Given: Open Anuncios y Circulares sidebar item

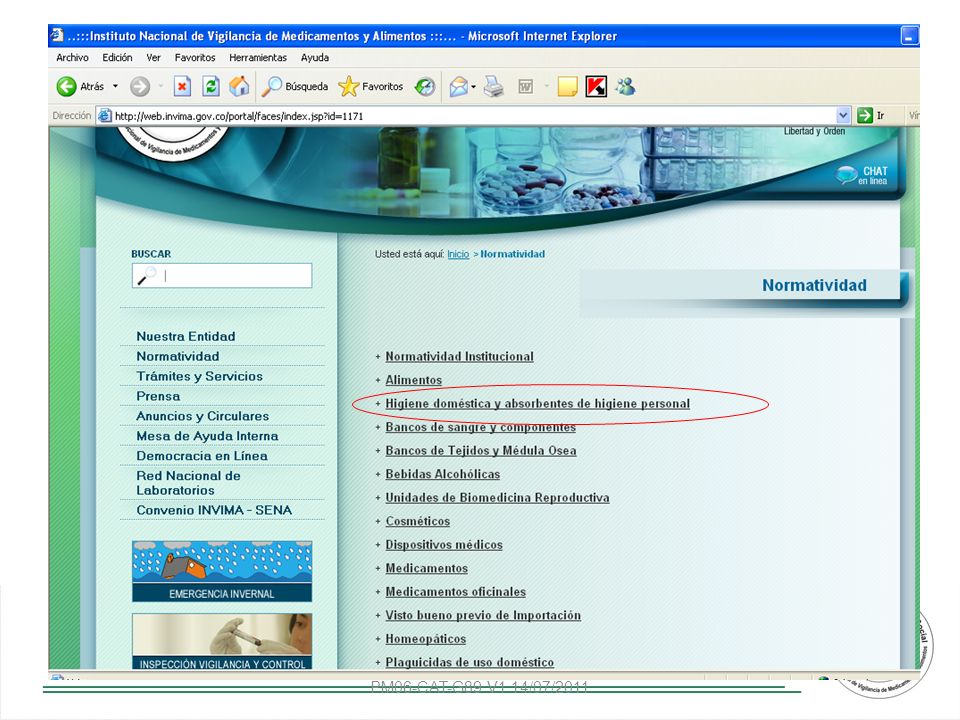Looking at the screenshot, I should [x=203, y=416].
